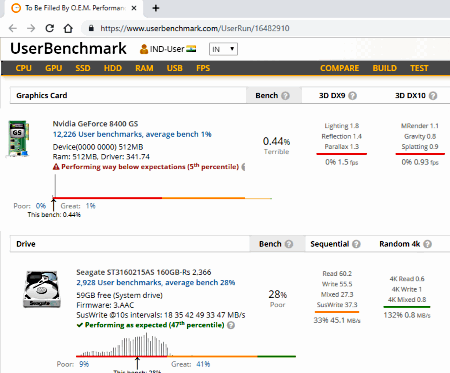Reload the page with the refresh icon
The image size is (450, 373).
coord(50,28)
